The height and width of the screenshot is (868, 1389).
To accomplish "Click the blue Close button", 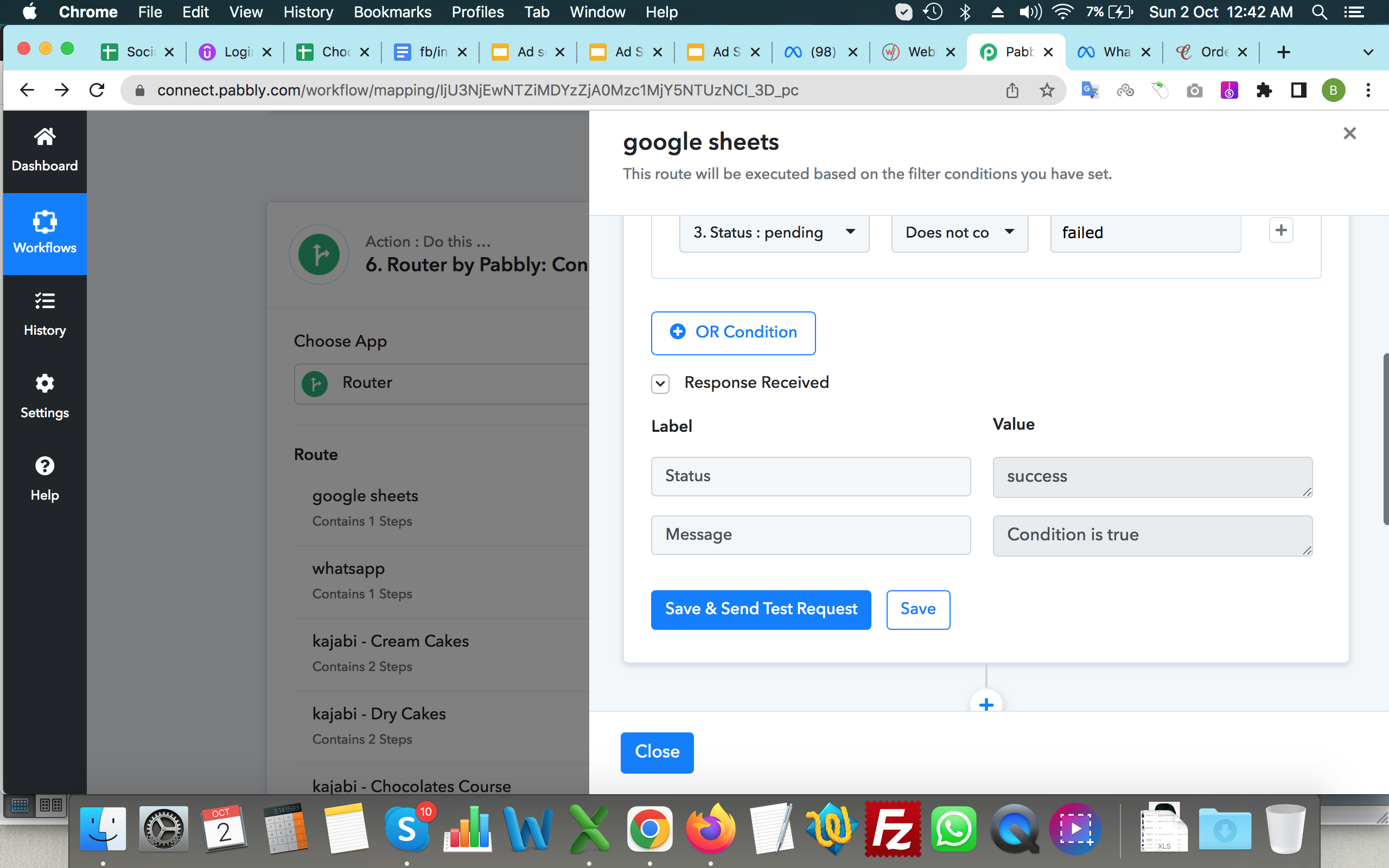I will click(657, 752).
